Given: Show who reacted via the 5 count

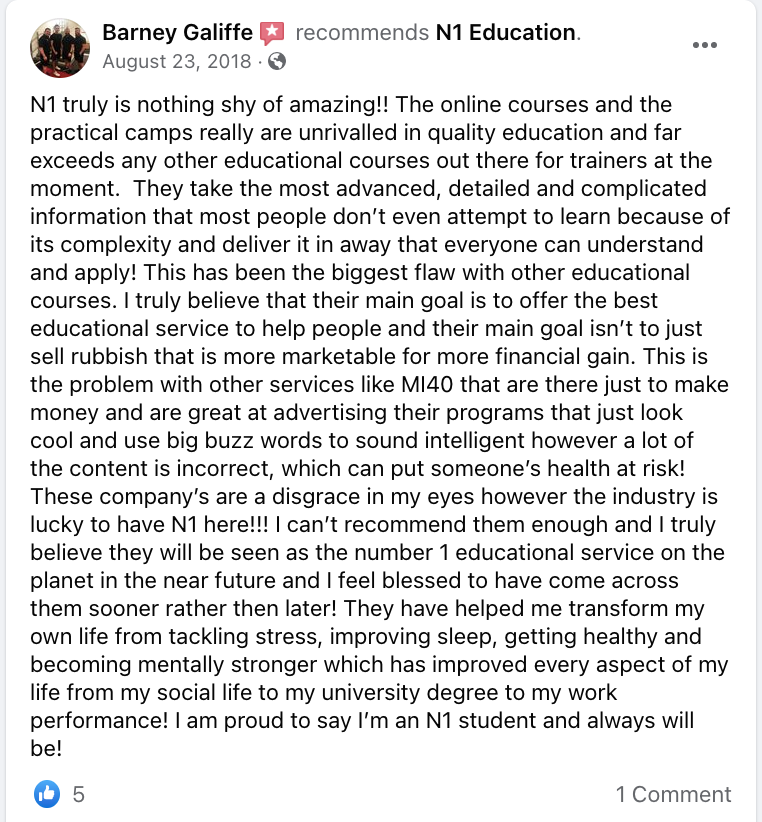Looking at the screenshot, I should point(79,794).
